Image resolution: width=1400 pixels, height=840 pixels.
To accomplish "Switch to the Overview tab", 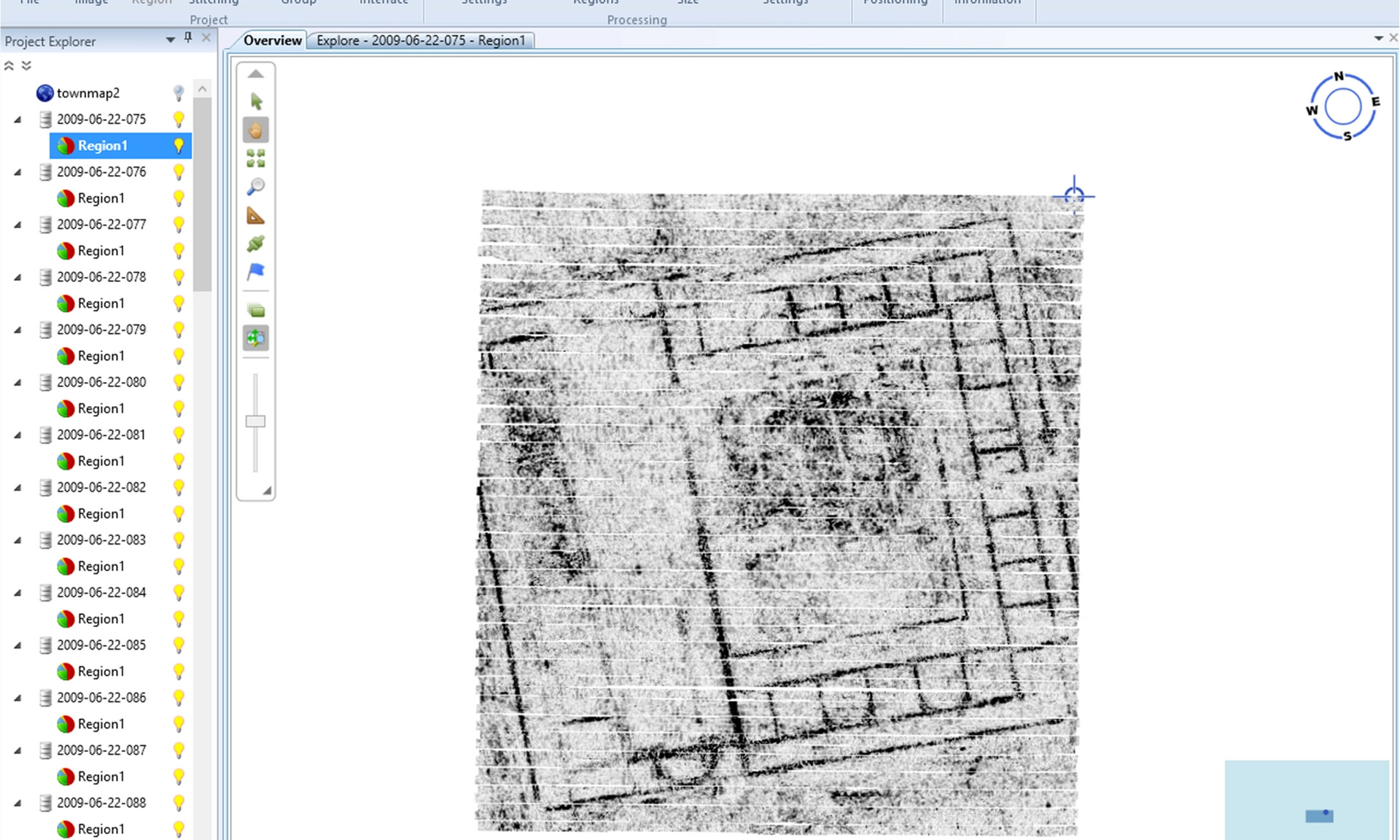I will [x=272, y=41].
